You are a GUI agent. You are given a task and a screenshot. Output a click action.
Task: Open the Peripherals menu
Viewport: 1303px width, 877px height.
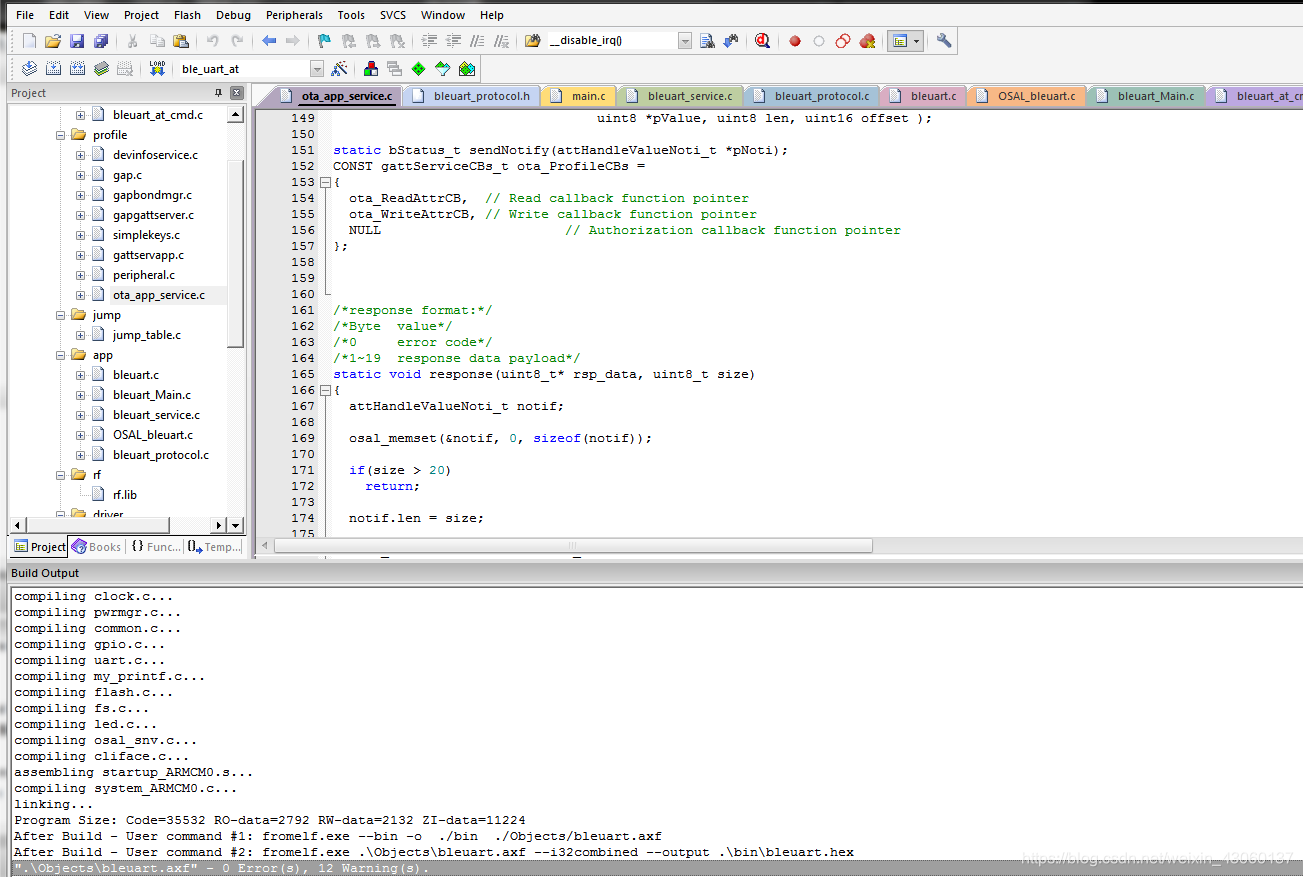tap(294, 15)
